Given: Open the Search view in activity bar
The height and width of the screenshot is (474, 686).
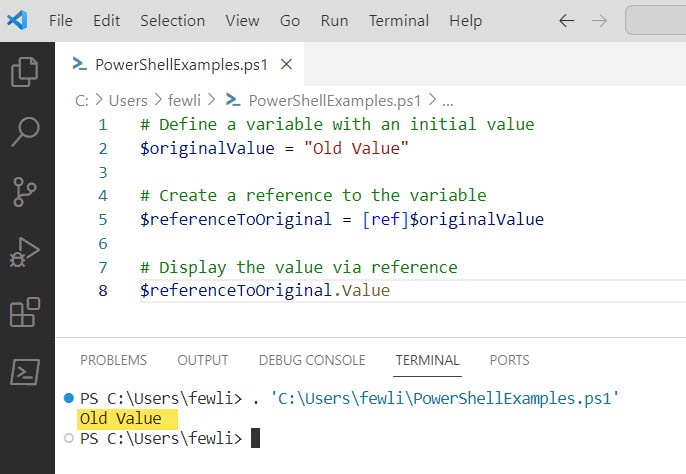Looking at the screenshot, I should click(25, 131).
